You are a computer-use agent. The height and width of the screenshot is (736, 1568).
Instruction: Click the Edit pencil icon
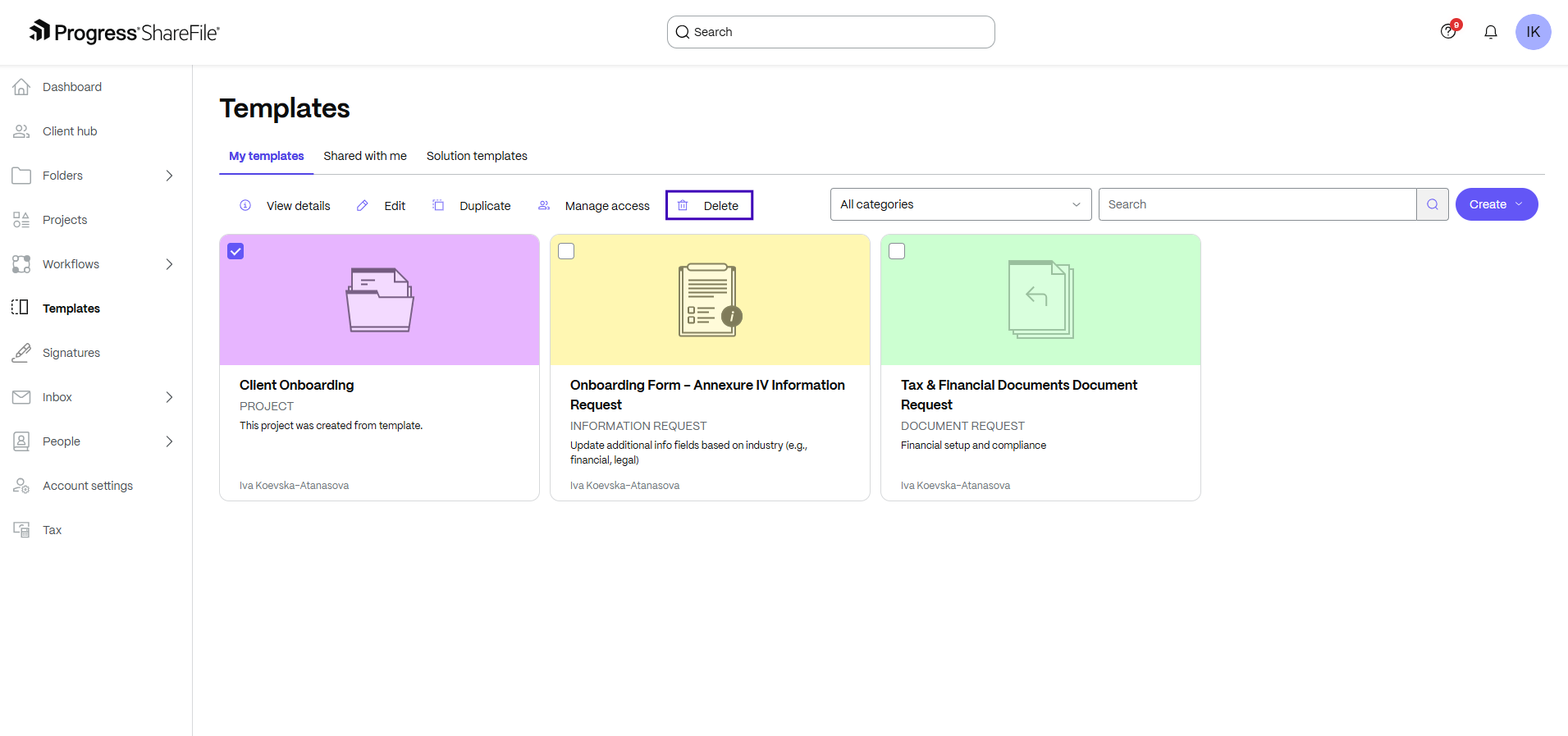pos(362,205)
